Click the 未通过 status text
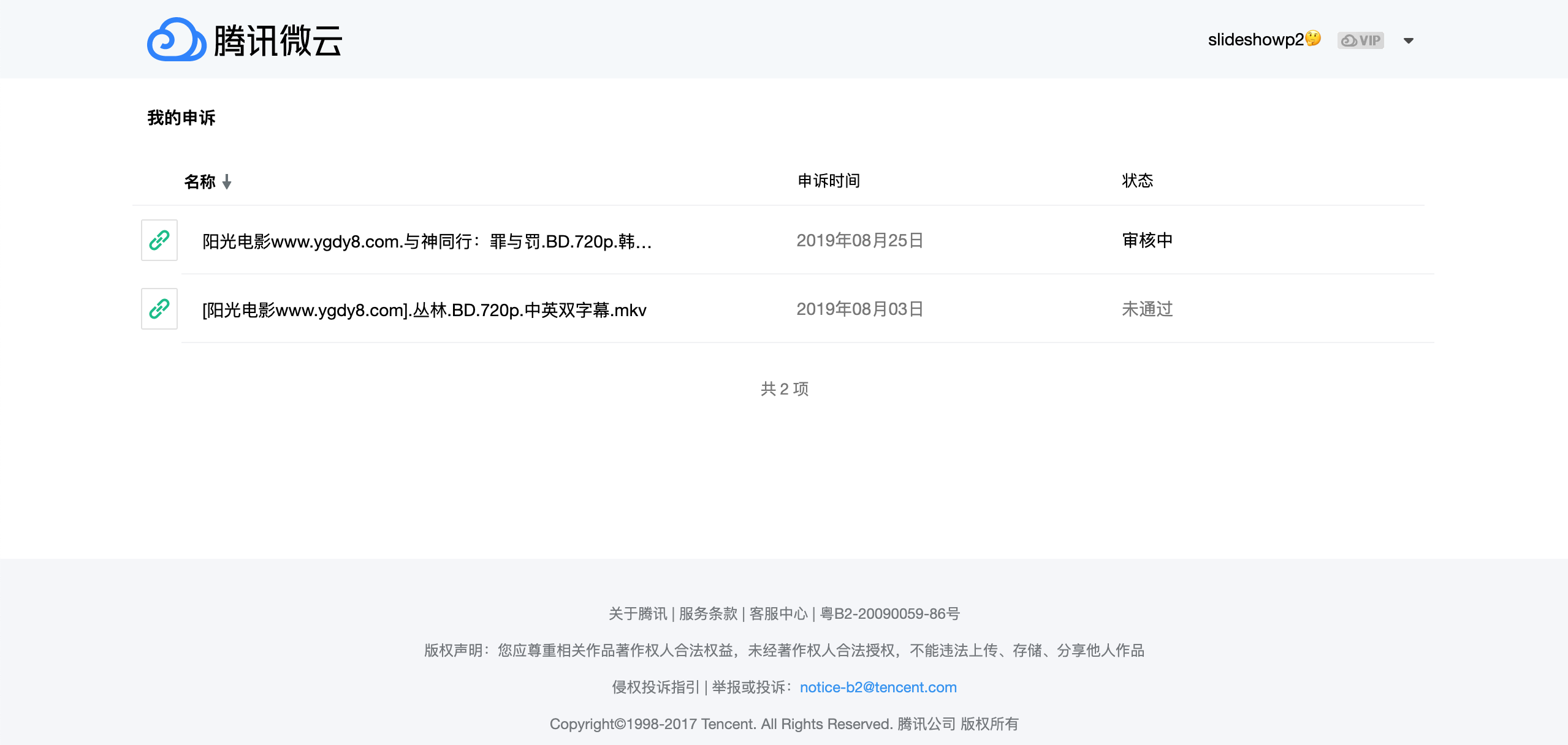The width and height of the screenshot is (1568, 745). [x=1147, y=309]
